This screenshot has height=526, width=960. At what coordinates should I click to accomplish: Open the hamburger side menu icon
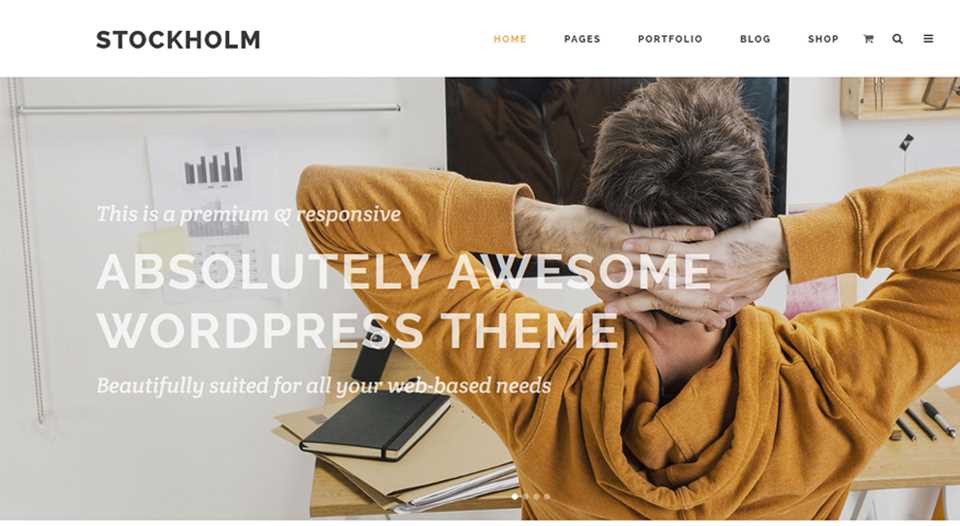coord(928,39)
